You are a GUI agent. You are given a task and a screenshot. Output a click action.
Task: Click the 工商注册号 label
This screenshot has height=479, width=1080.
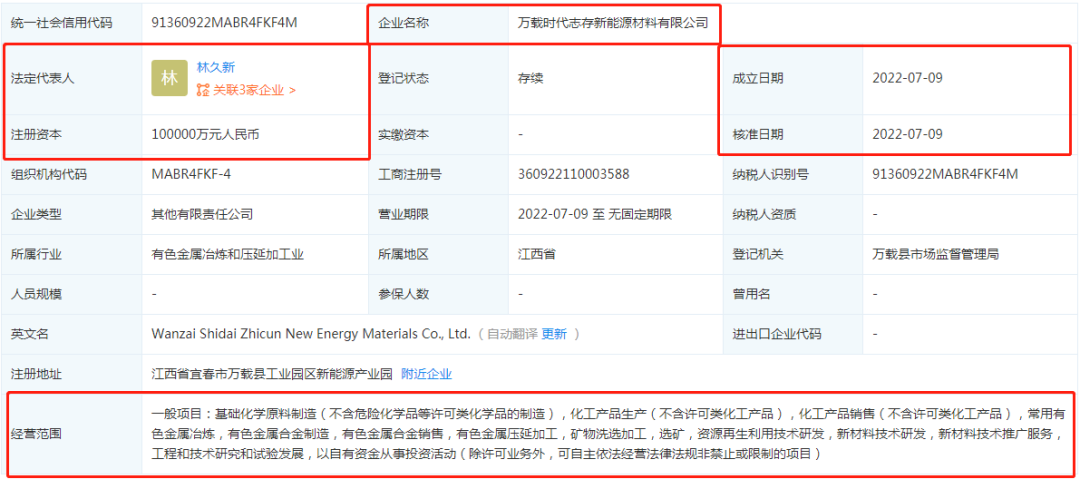tap(410, 174)
